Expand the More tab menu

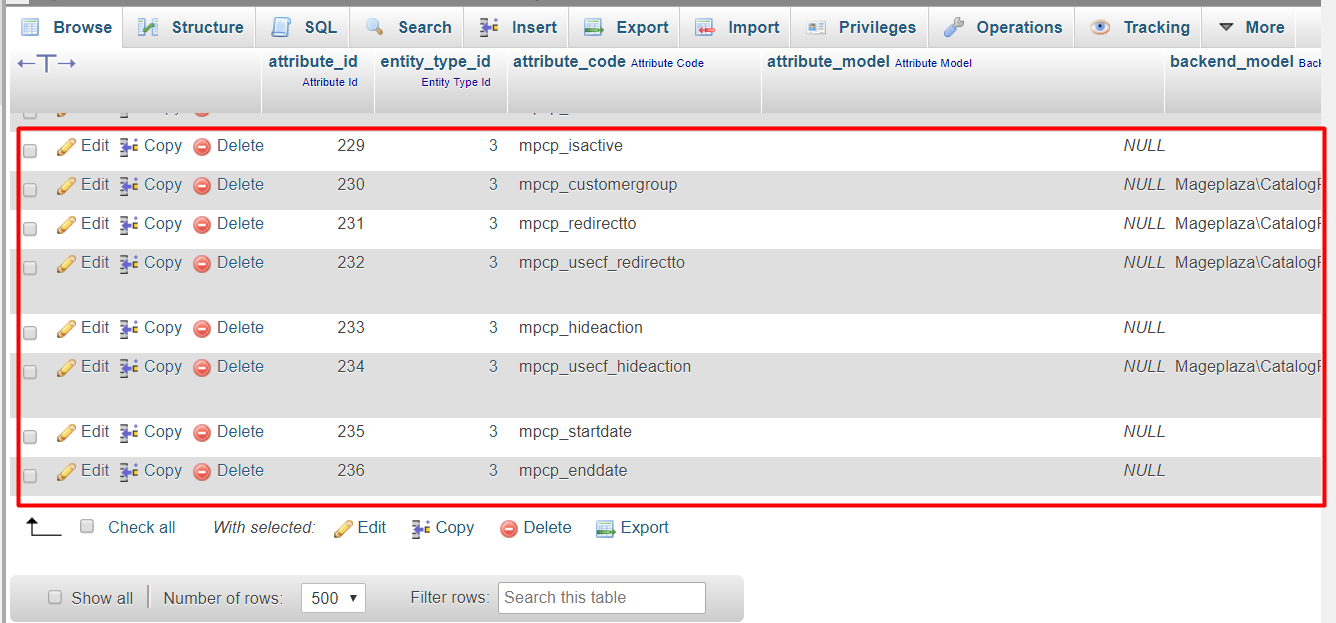click(x=1251, y=27)
